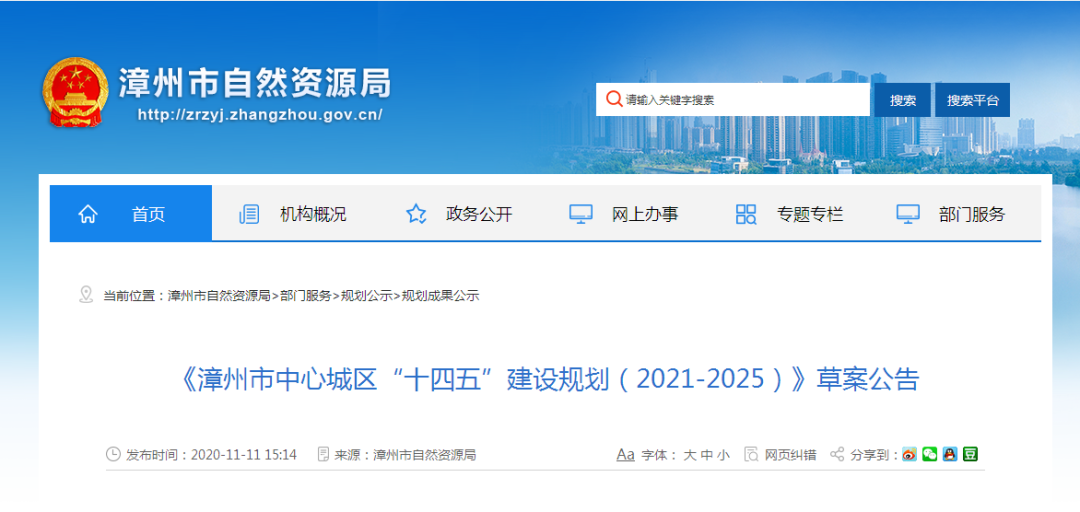Open the 网上办事 menu
Screen dimensions: 1080x512
tap(644, 214)
